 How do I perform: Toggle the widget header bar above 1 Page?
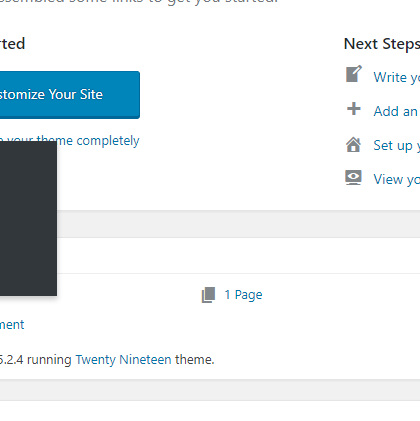point(238,256)
